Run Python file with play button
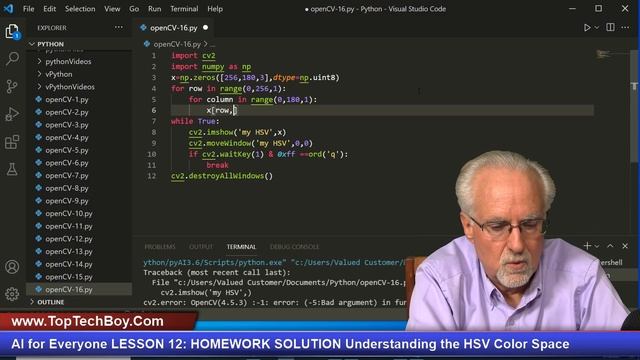This screenshot has width=640, height=360. coord(587,28)
